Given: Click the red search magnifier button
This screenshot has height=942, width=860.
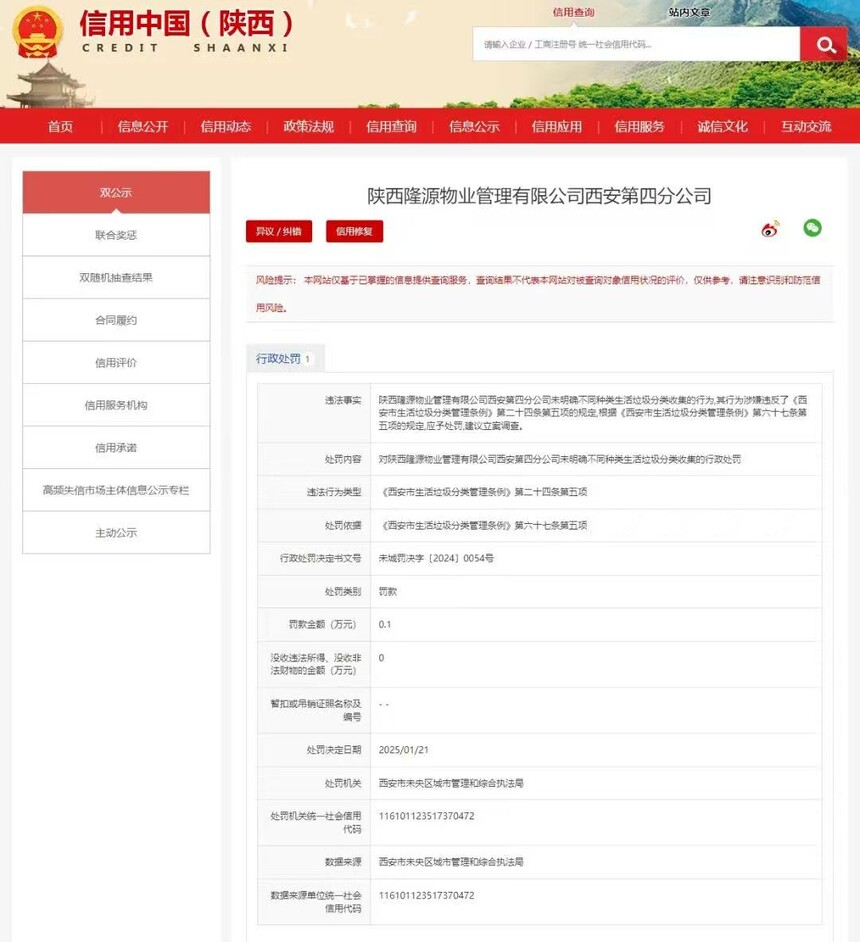Looking at the screenshot, I should click(823, 44).
